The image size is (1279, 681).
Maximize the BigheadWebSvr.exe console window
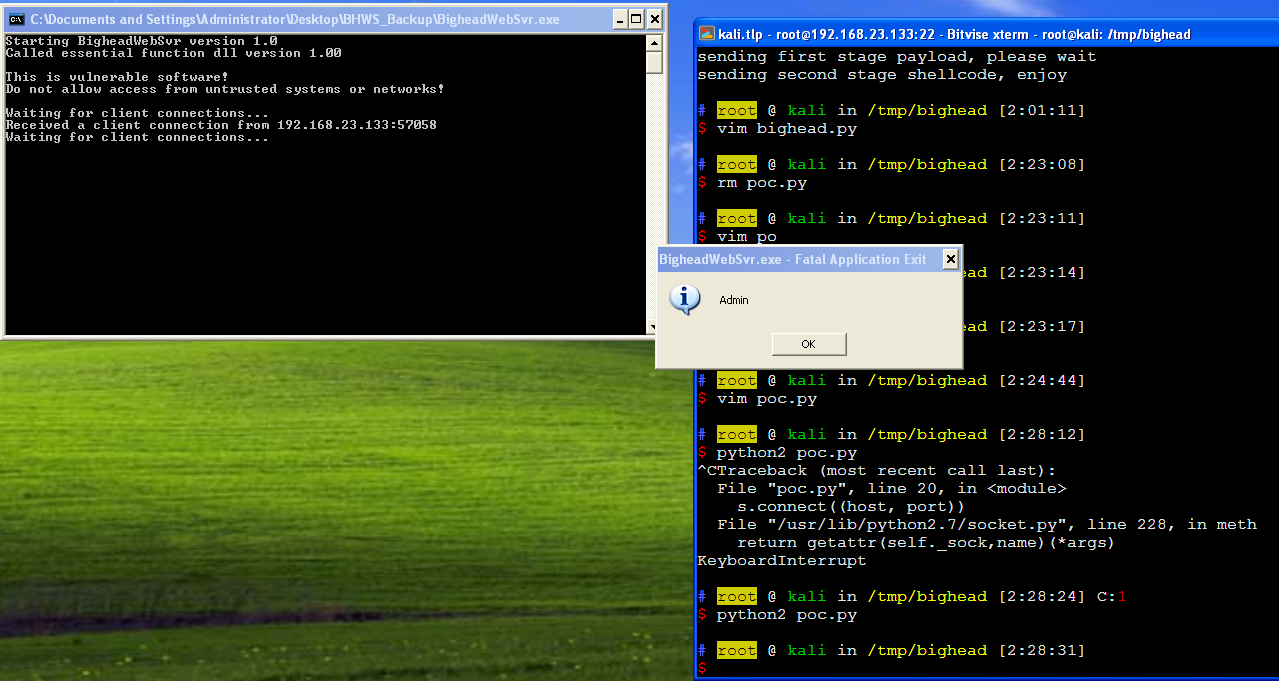coord(635,19)
